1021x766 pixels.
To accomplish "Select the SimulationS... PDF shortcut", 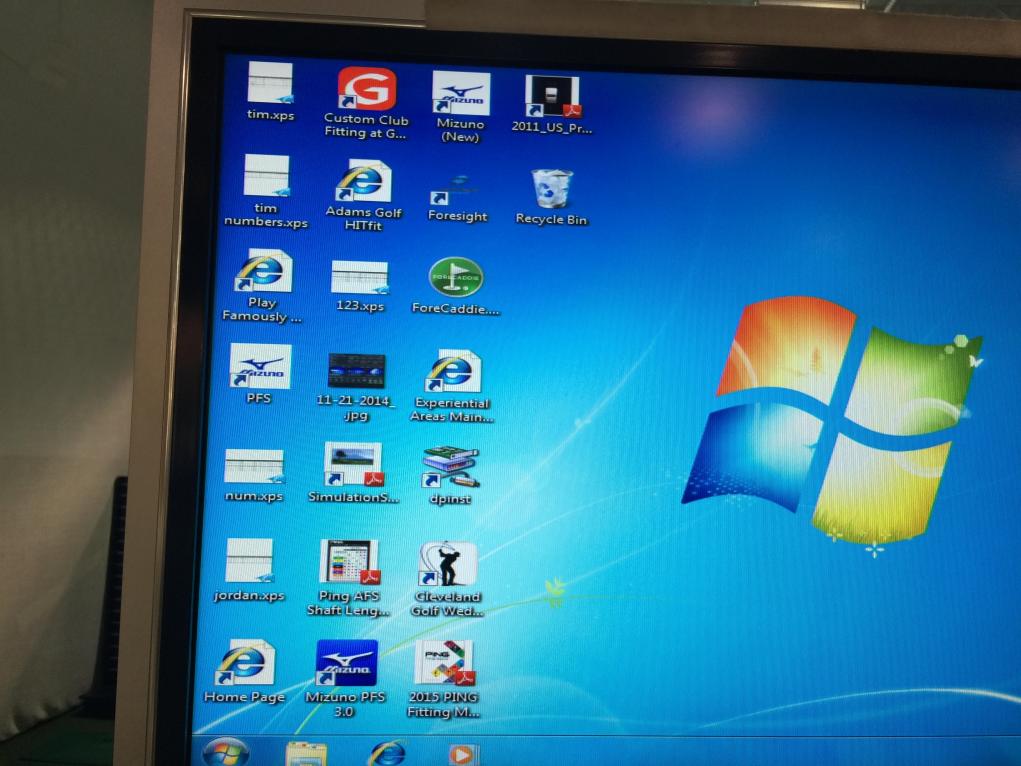I will (x=354, y=465).
